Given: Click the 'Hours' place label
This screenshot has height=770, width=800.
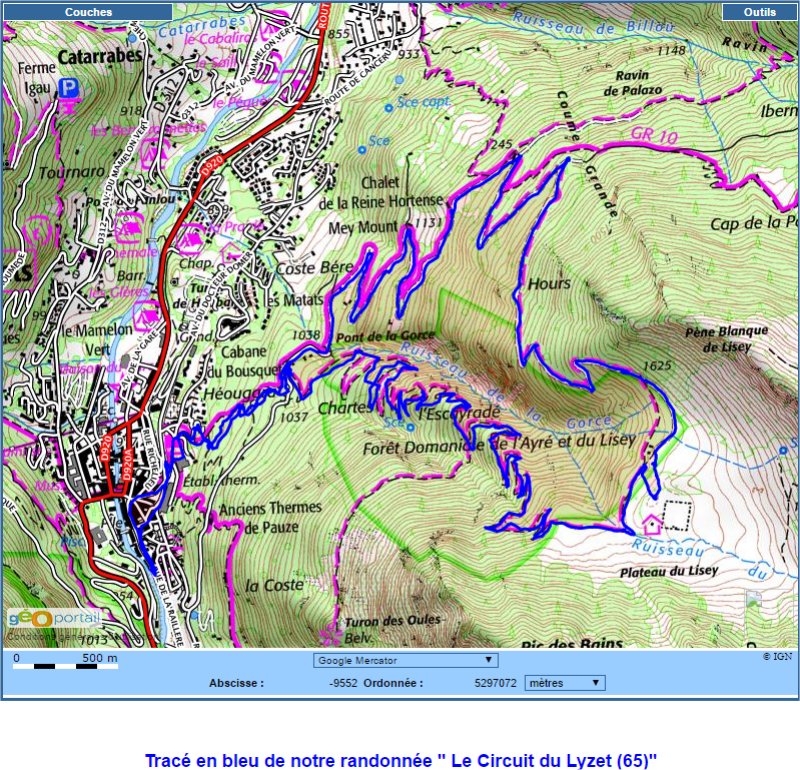Looking at the screenshot, I should point(549,284).
